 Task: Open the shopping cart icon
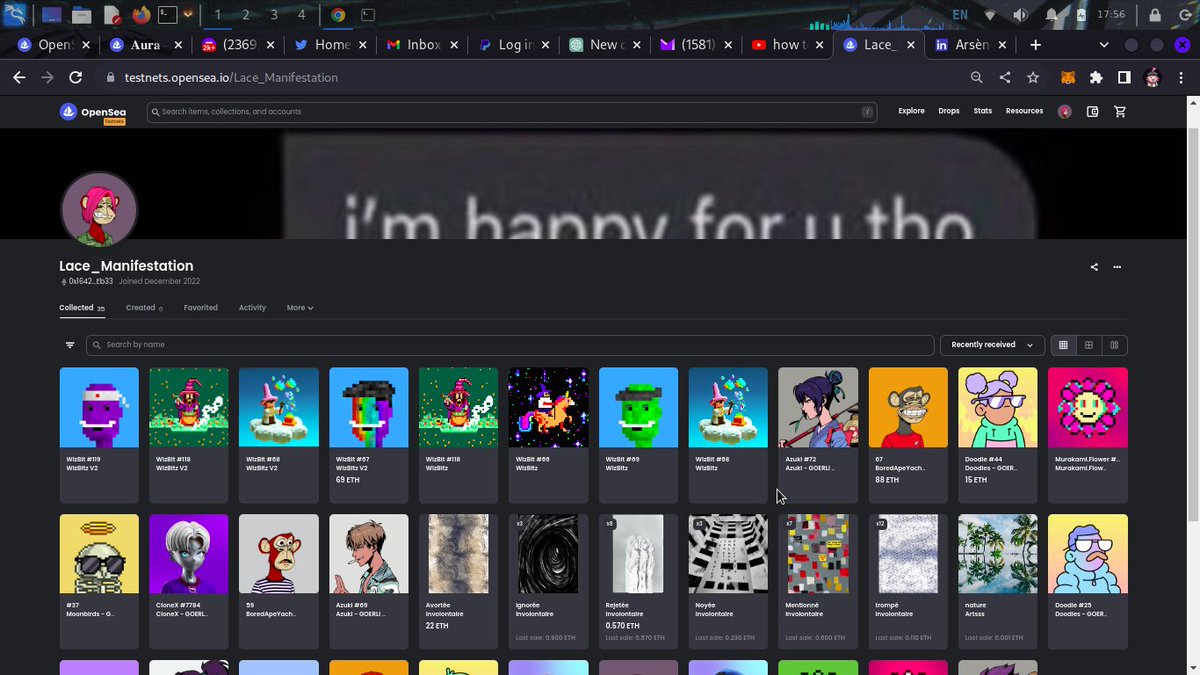pos(1119,112)
